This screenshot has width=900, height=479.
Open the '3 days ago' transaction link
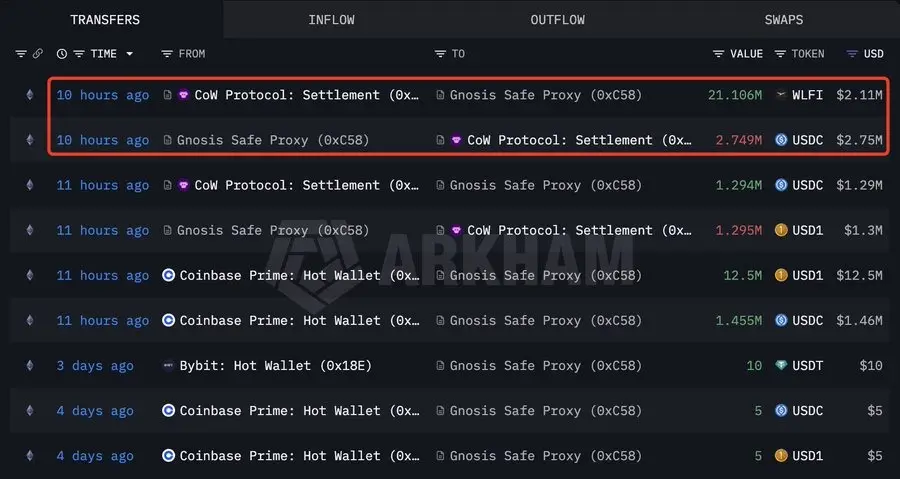tap(94, 366)
